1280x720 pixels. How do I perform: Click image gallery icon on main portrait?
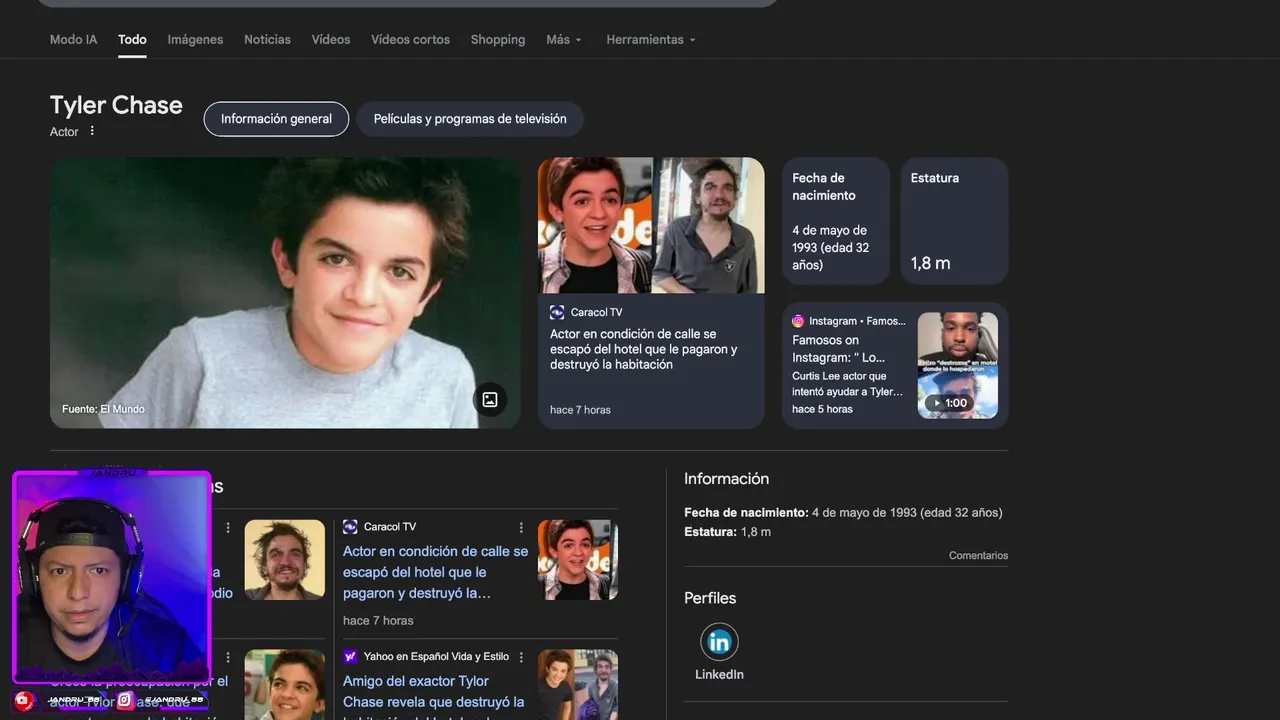490,399
